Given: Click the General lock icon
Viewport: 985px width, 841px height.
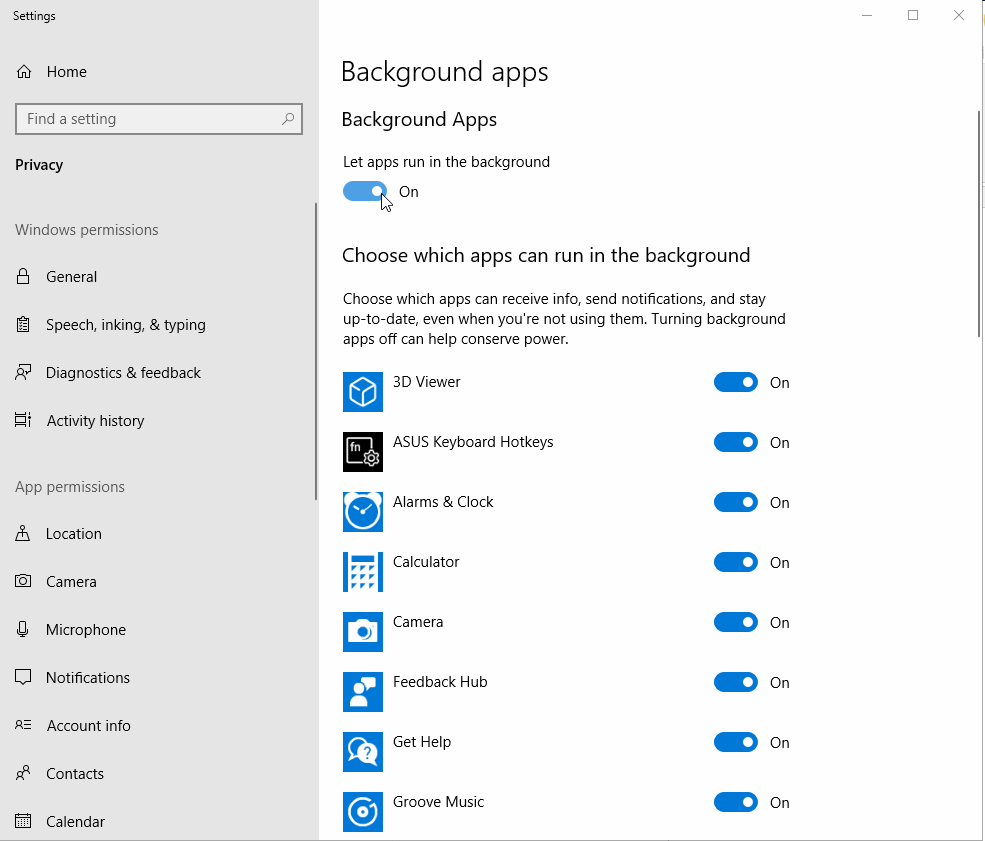Looking at the screenshot, I should point(23,276).
